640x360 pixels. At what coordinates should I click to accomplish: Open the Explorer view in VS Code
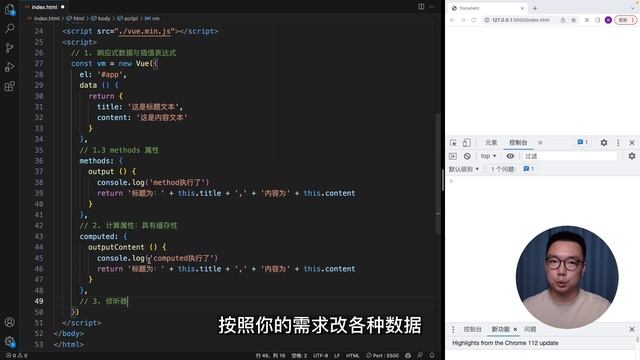[x=9, y=9]
